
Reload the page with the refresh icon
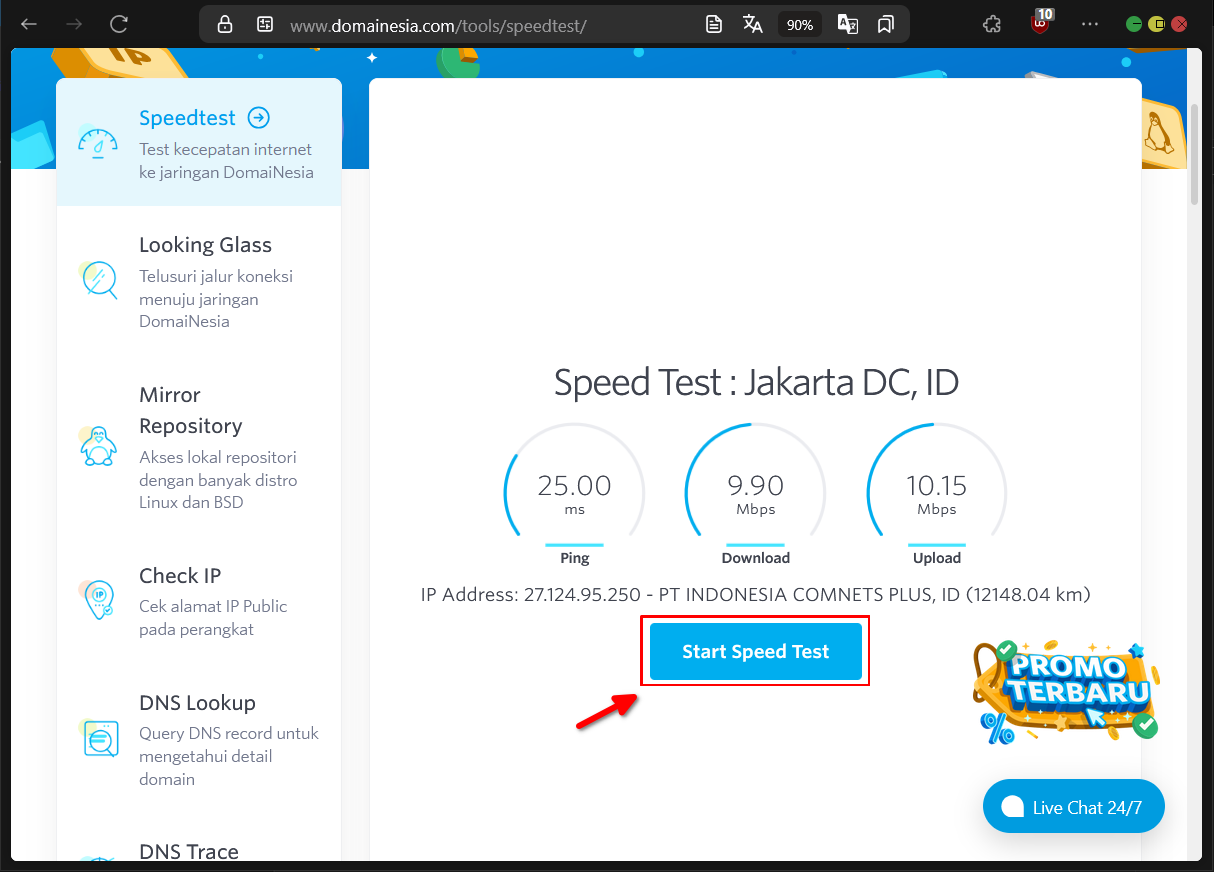coord(119,24)
